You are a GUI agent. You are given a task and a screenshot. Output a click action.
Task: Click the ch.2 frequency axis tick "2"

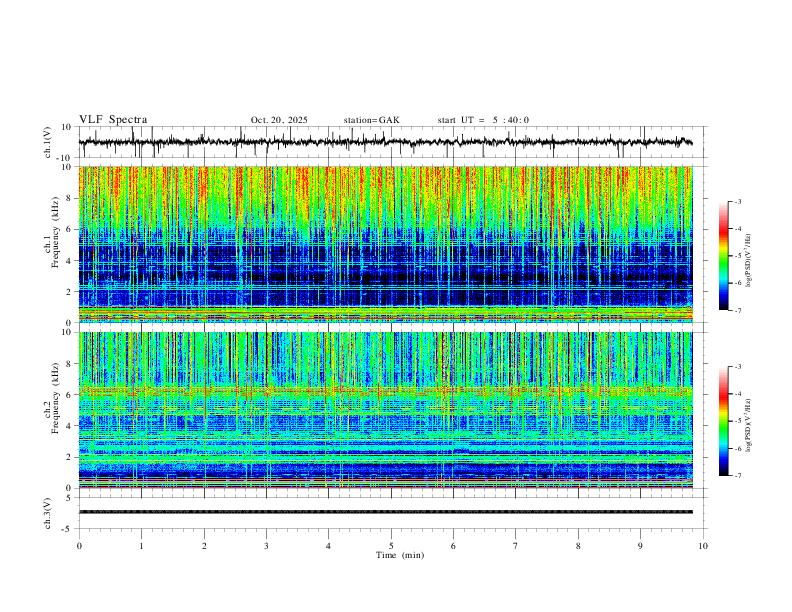(x=70, y=457)
